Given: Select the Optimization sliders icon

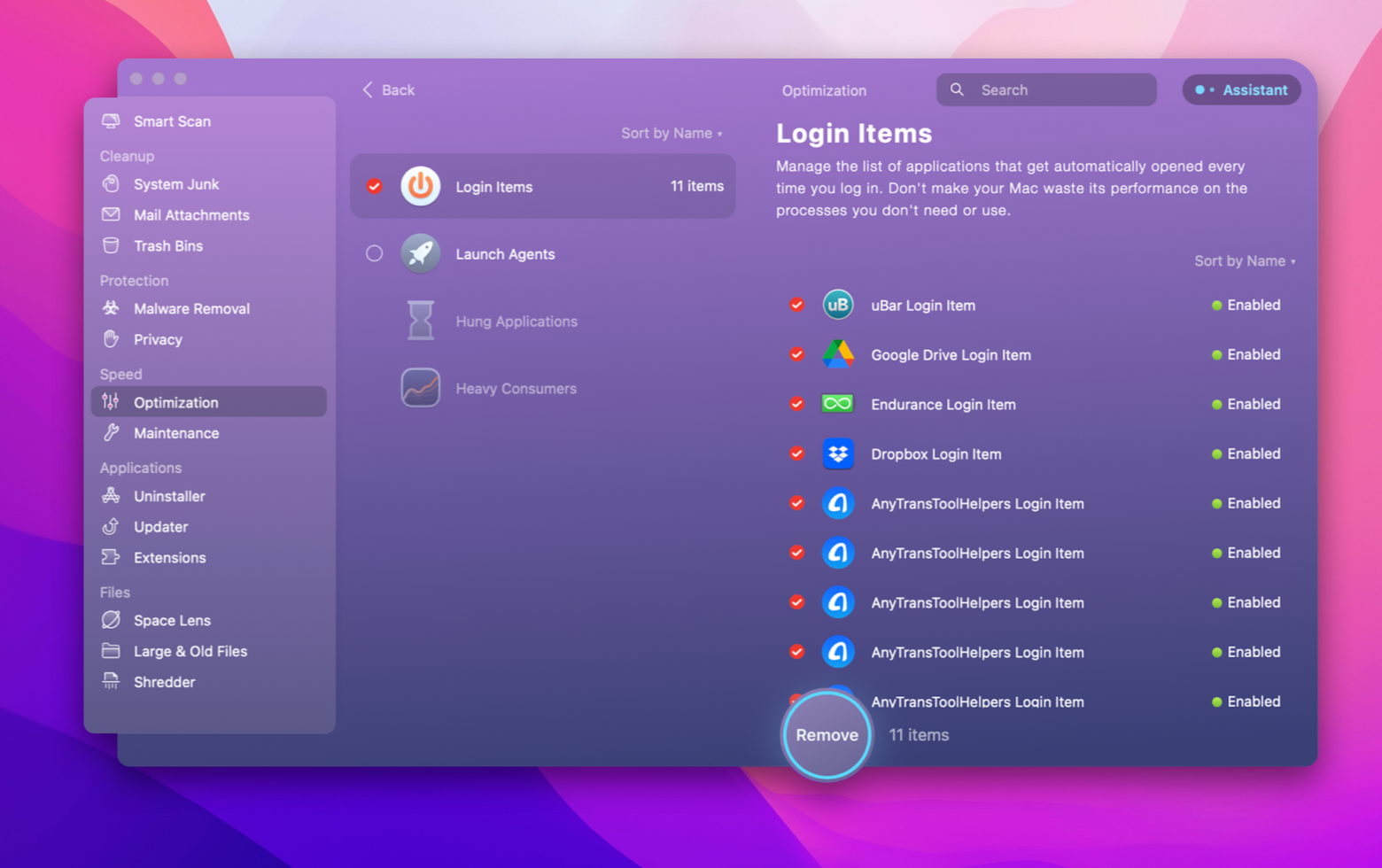Looking at the screenshot, I should click(x=111, y=402).
